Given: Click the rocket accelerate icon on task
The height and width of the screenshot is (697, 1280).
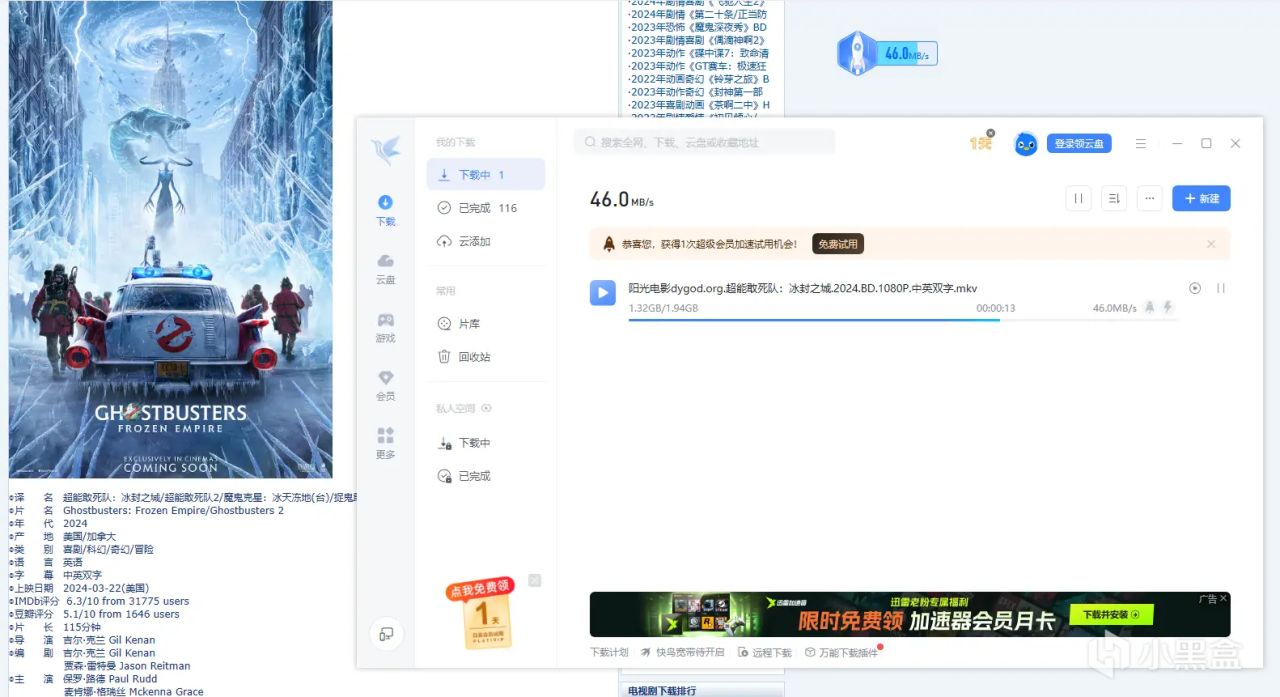Looking at the screenshot, I should pos(1149,308).
